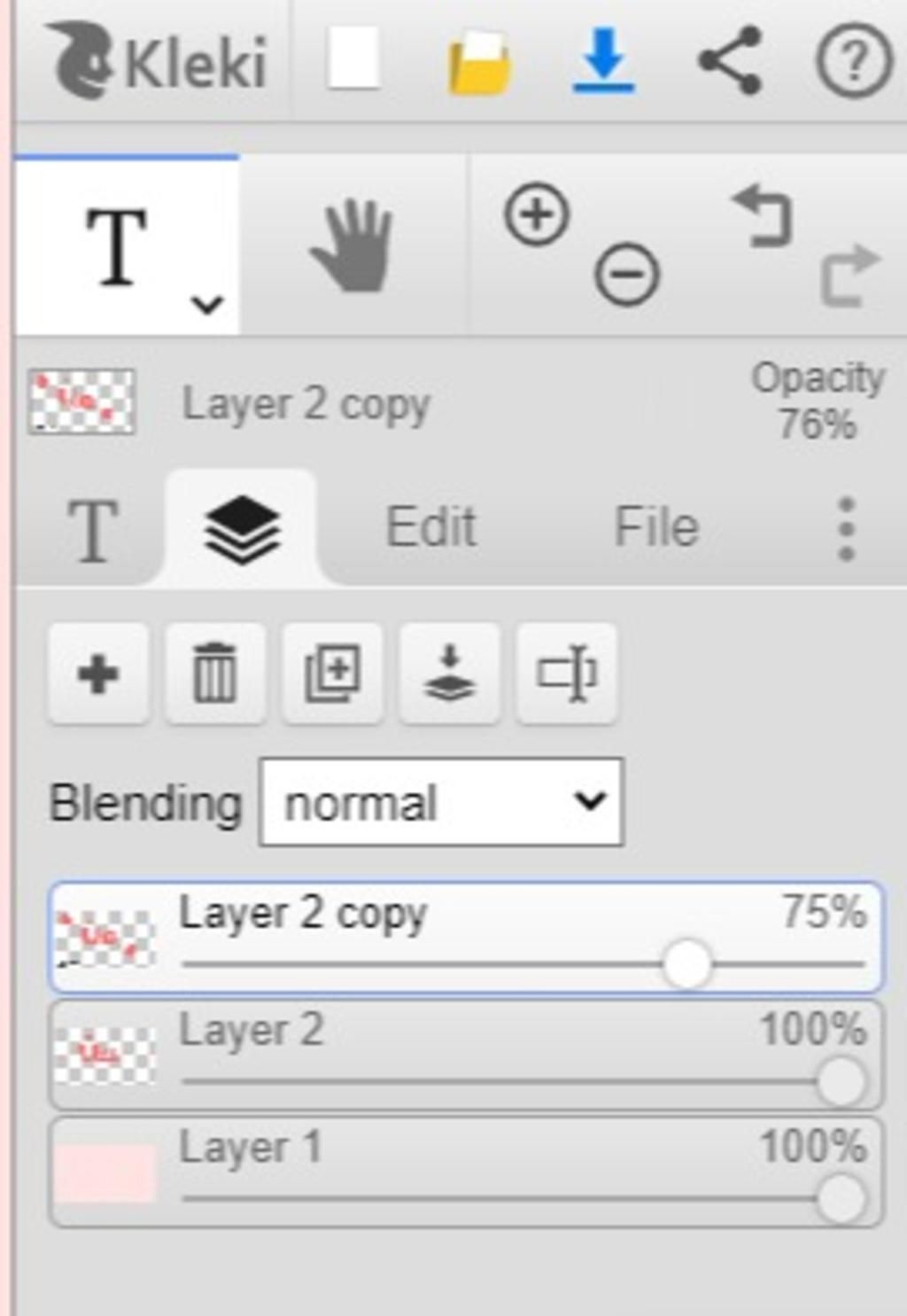Open an image via folder icon
This screenshot has width=907, height=1316.
[479, 62]
